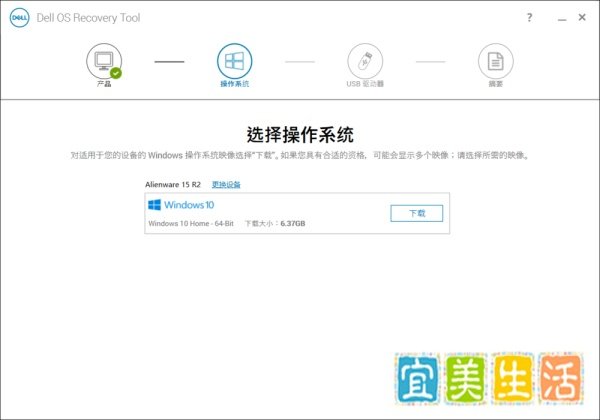
Task: Select the 操作系统 Windows step icon
Action: [x=235, y=61]
